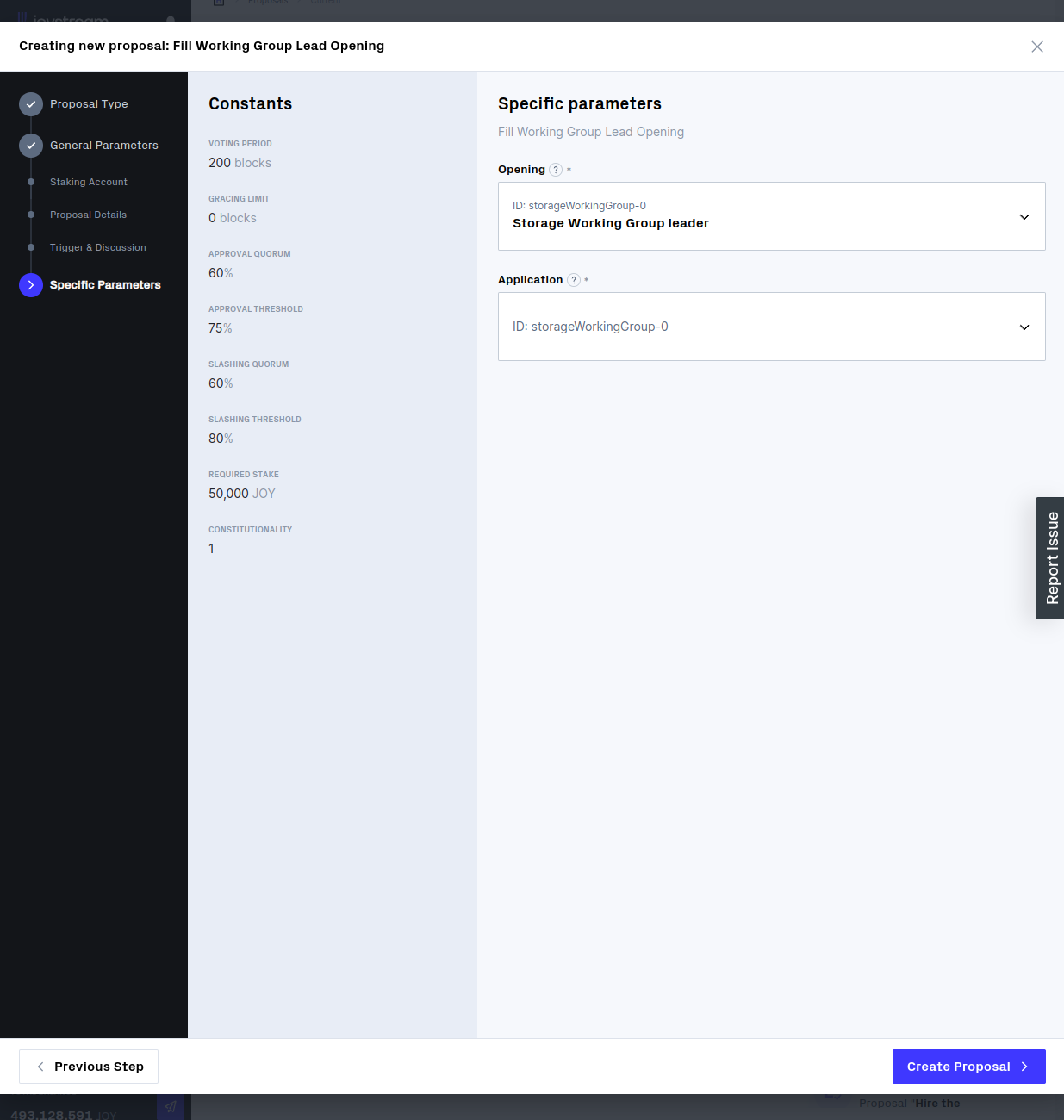Click the home icon in the breadcrumb bar
Screen dimensions: 1064x1120
click(x=218, y=3)
